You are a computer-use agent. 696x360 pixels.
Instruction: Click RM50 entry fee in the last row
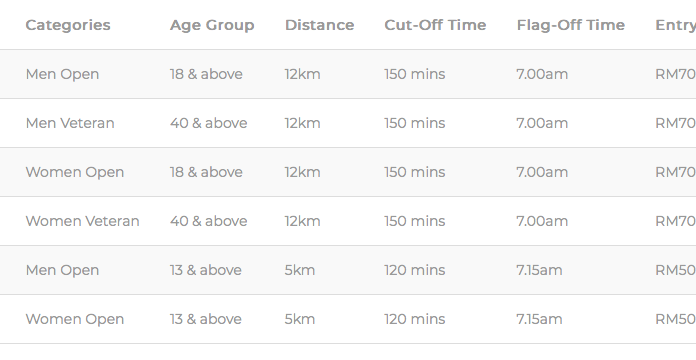point(676,319)
